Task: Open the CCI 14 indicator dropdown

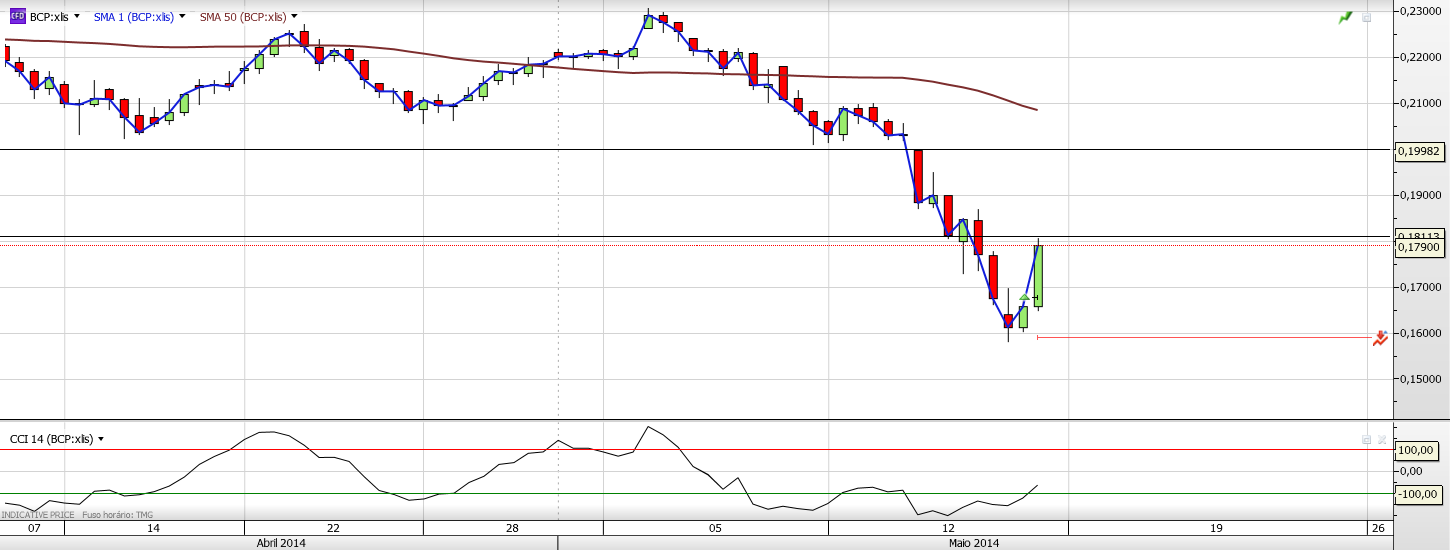Action: pyautogui.click(x=101, y=439)
